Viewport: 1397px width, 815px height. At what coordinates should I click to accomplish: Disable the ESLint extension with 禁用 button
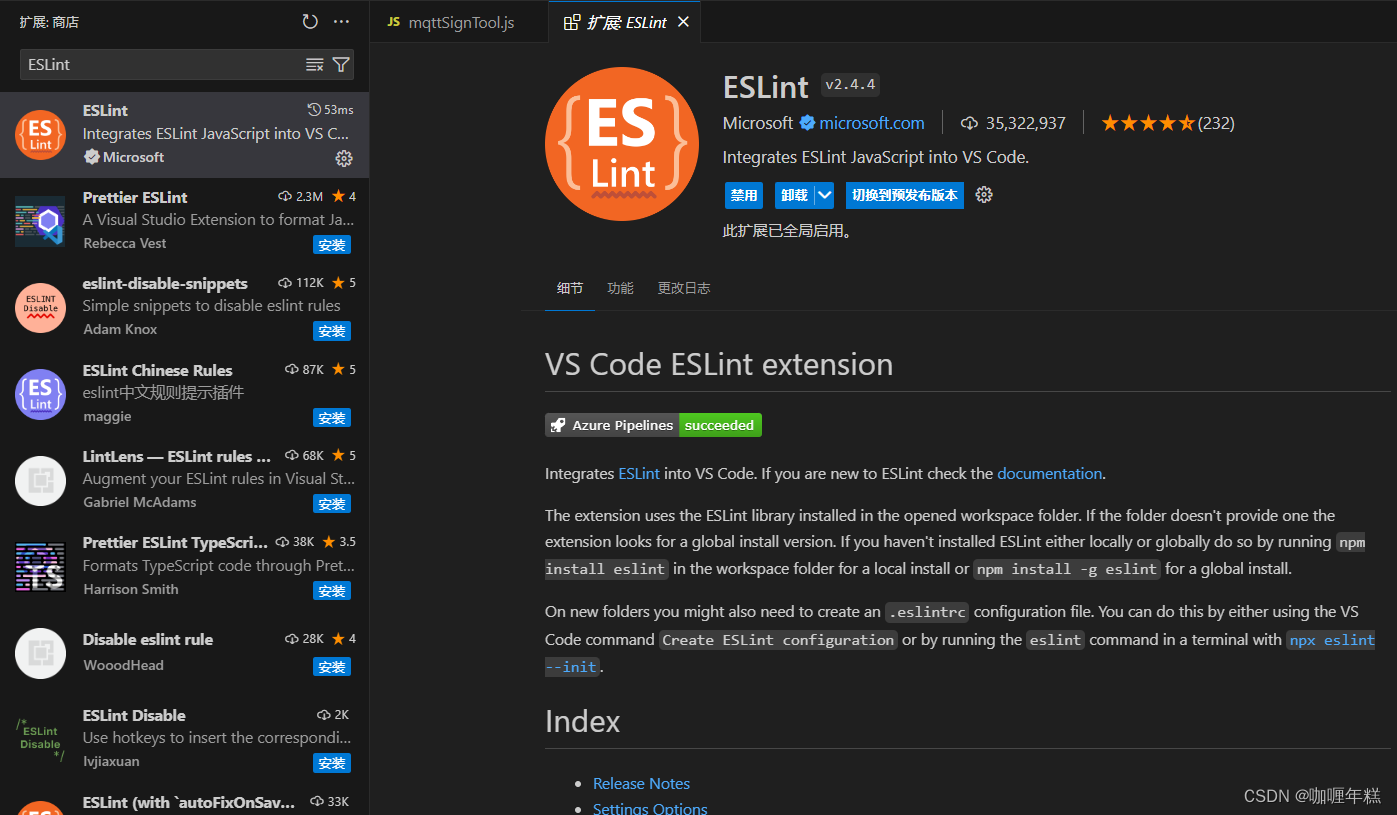pos(744,195)
